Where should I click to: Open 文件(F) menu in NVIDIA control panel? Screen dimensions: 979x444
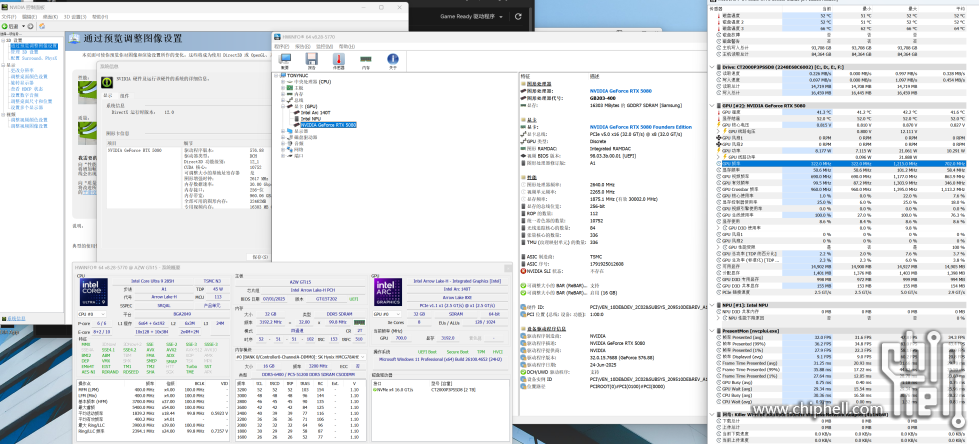9,17
